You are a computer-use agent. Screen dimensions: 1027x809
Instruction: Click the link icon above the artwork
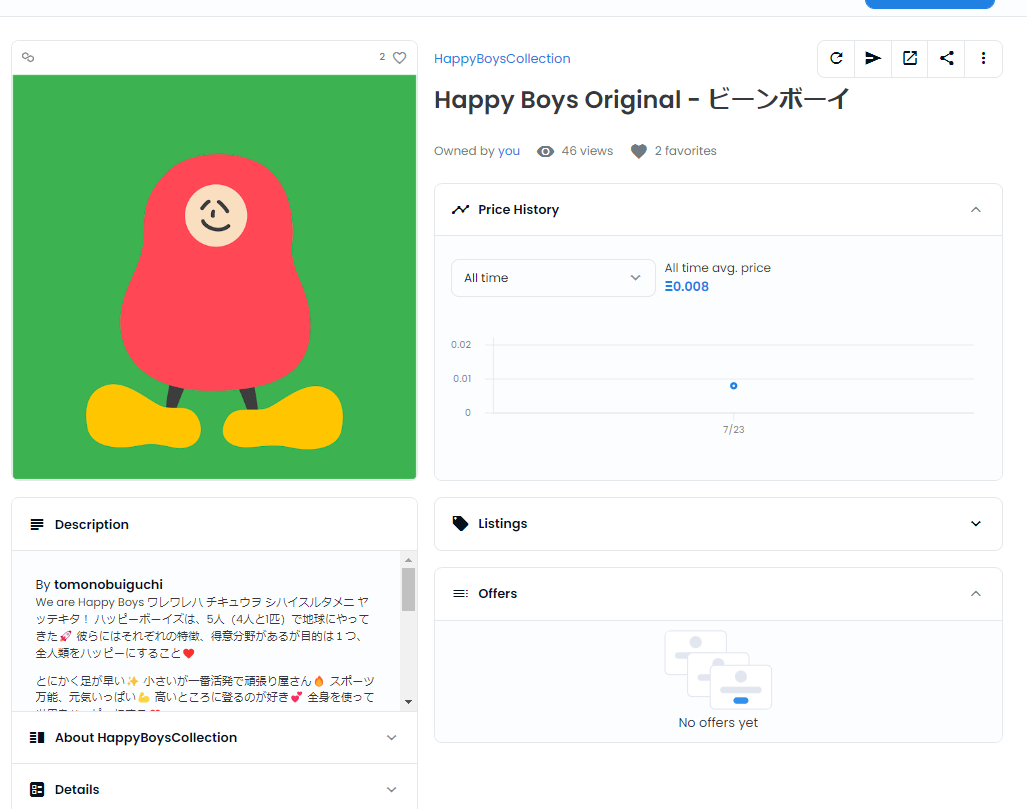tap(28, 57)
